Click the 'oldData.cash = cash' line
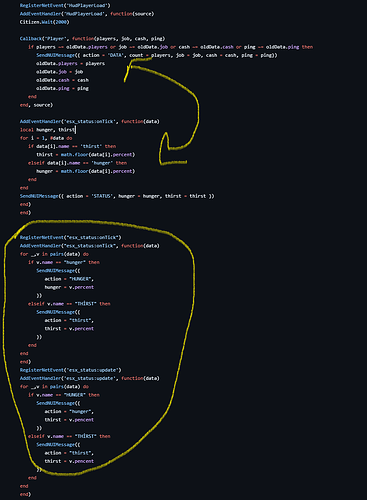 62,80
